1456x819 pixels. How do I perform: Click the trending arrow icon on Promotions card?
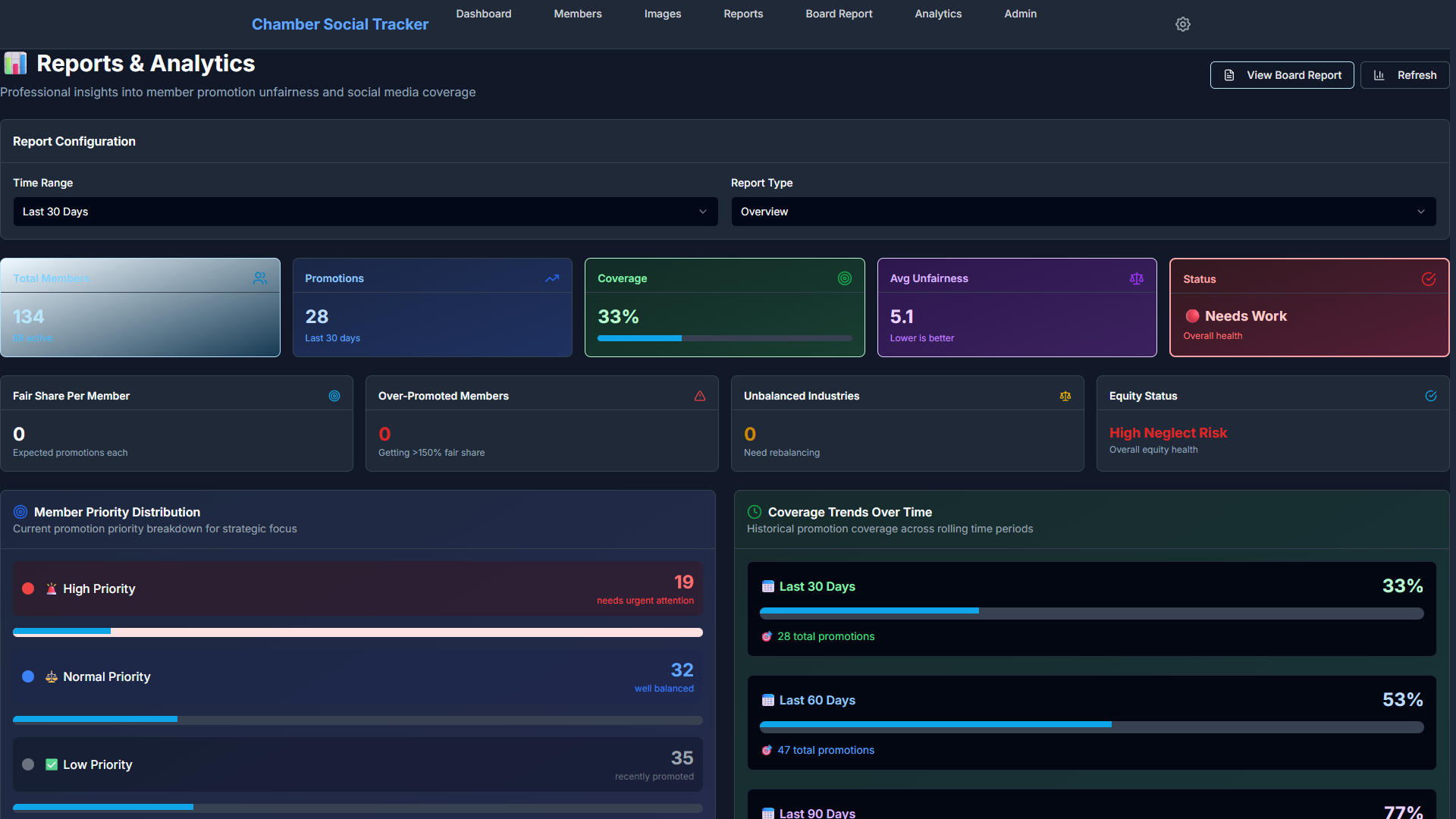click(552, 278)
